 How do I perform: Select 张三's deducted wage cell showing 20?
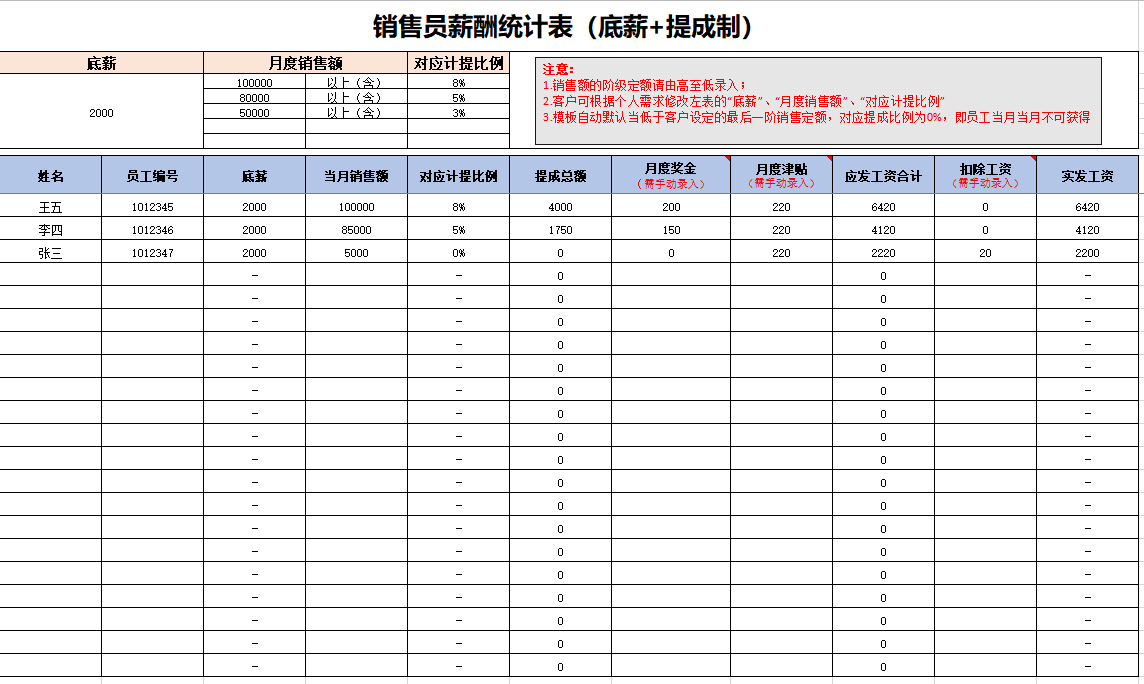985,253
